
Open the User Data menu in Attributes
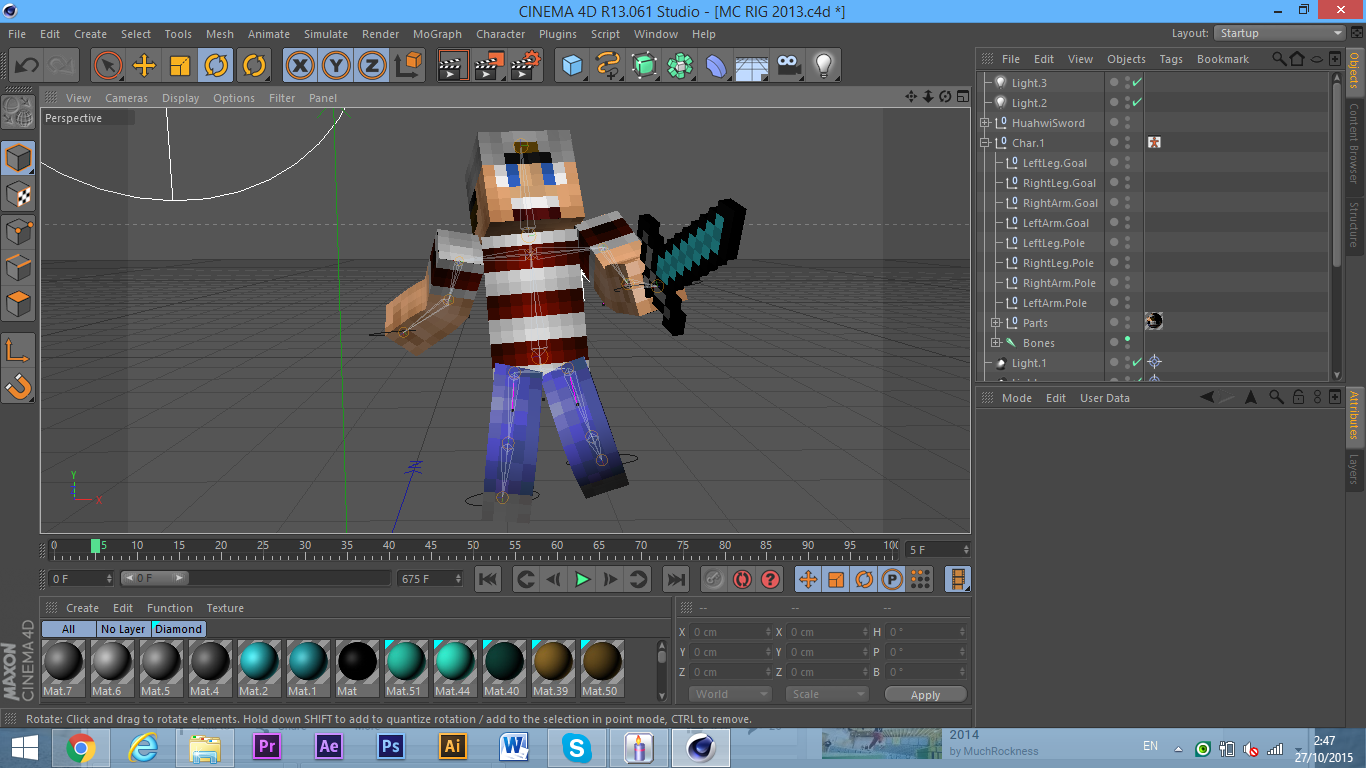(1104, 398)
